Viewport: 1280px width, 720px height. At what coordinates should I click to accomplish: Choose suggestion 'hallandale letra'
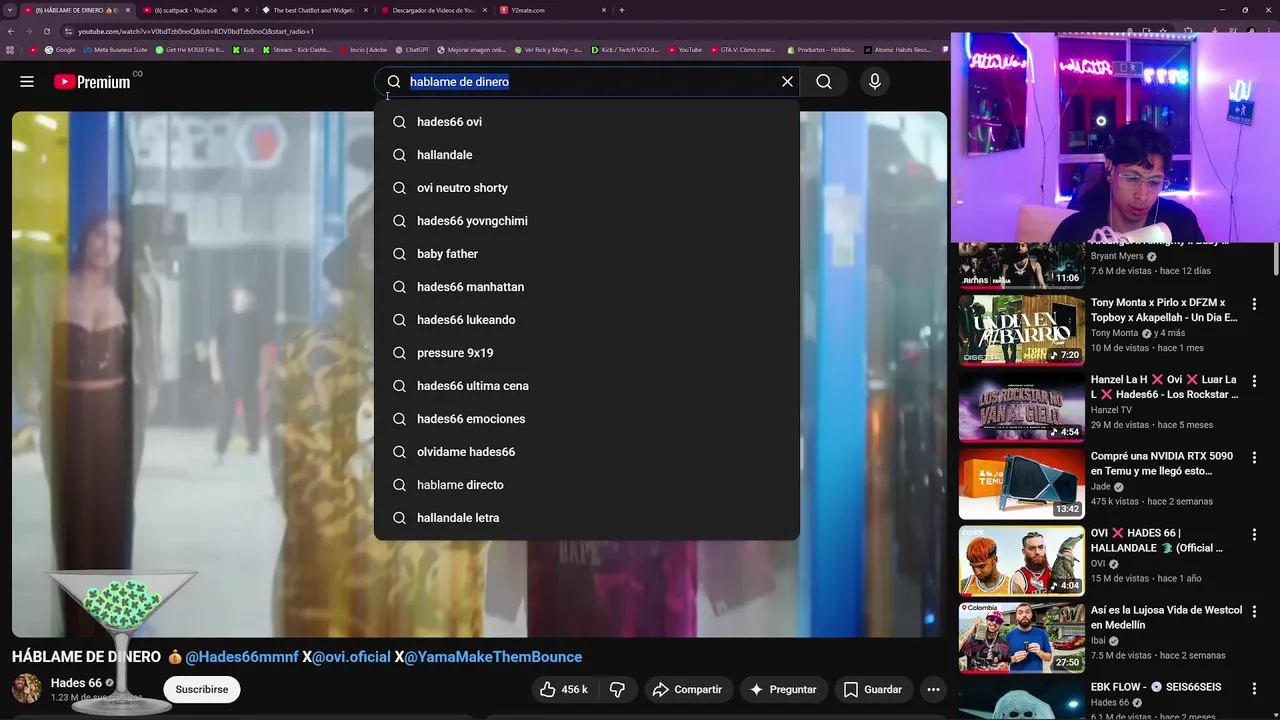(x=587, y=518)
